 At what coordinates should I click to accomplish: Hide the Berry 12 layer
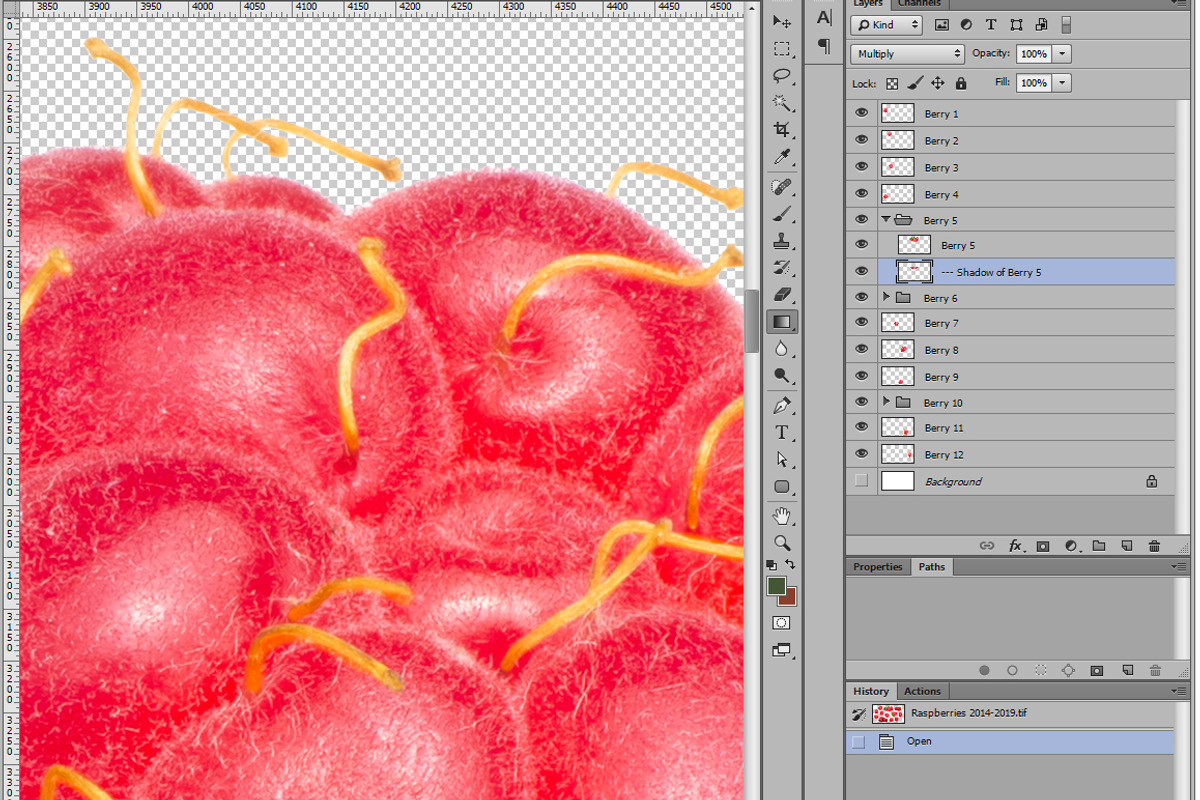click(x=862, y=454)
